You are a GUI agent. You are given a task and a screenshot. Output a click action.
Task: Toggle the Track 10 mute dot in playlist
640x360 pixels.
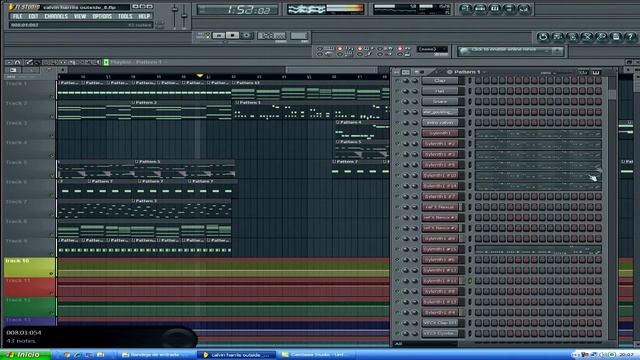(51, 273)
